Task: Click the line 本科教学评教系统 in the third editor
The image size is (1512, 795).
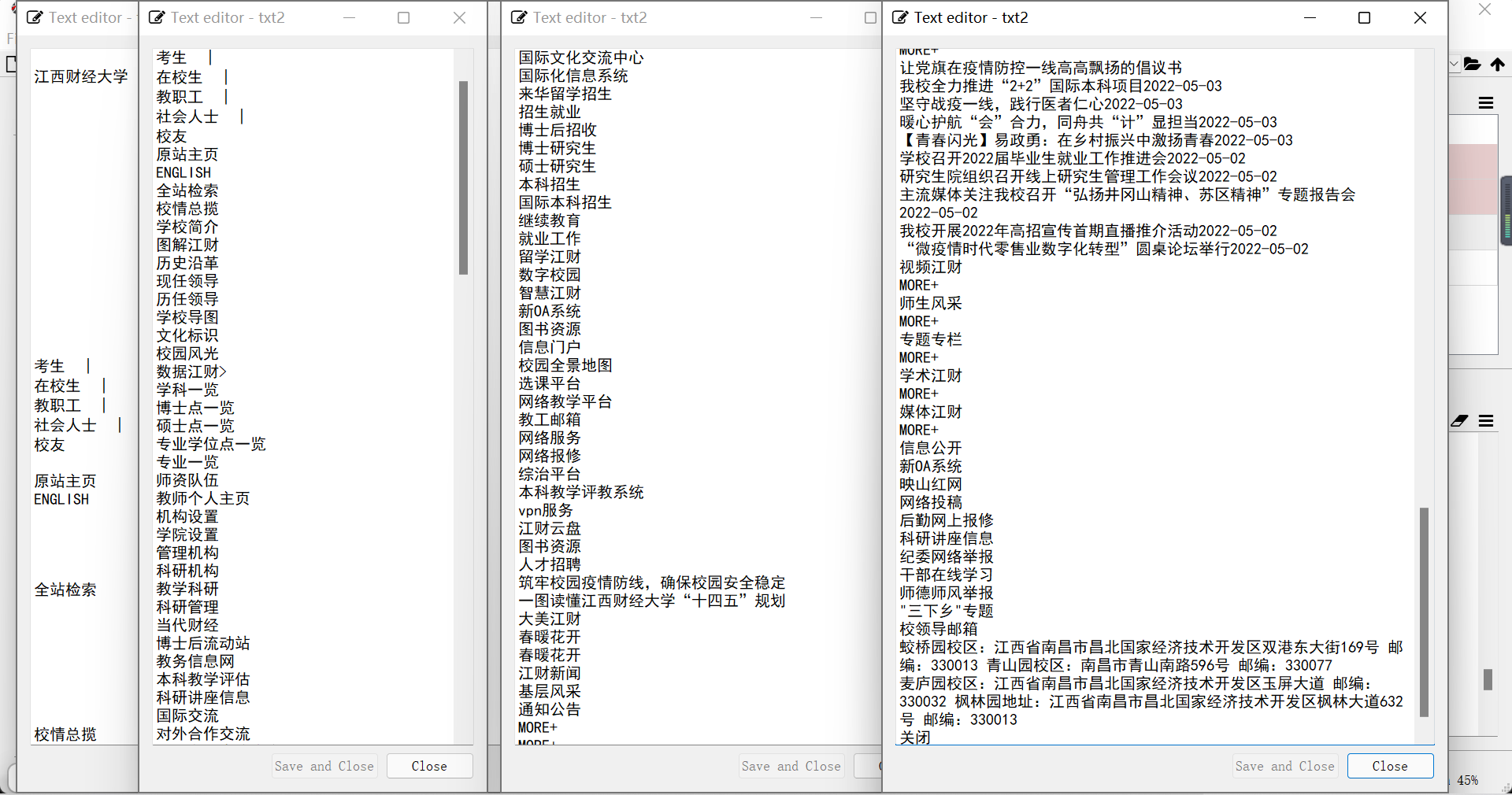Action: coord(581,492)
